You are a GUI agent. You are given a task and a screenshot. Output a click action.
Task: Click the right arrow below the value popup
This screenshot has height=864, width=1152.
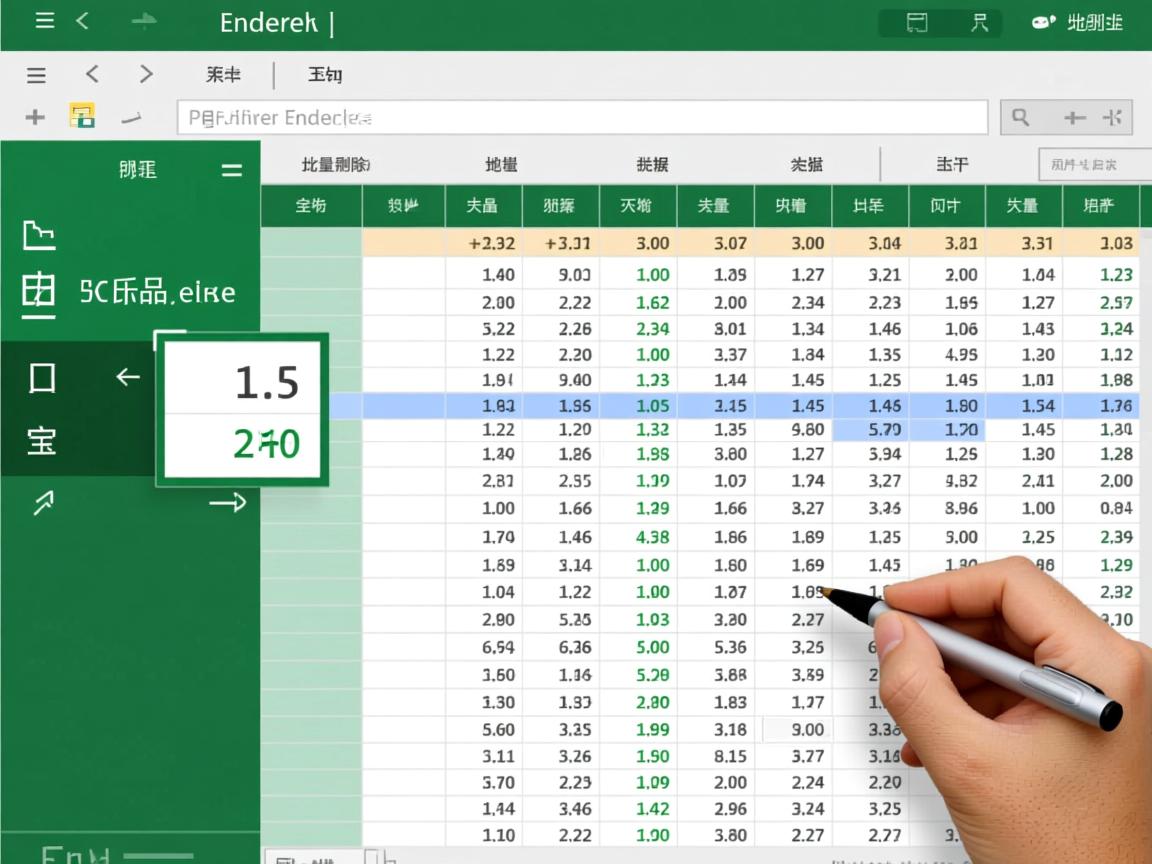[x=228, y=502]
